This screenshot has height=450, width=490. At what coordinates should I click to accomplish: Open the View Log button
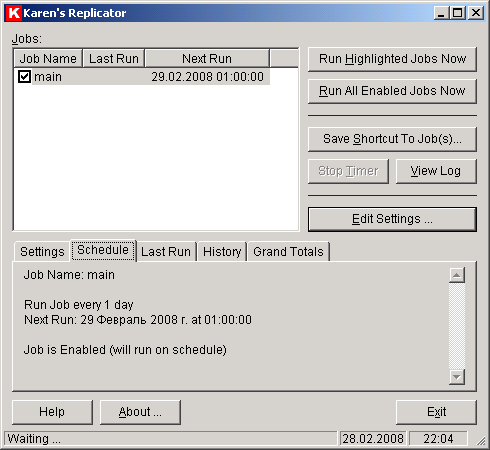coord(436,171)
